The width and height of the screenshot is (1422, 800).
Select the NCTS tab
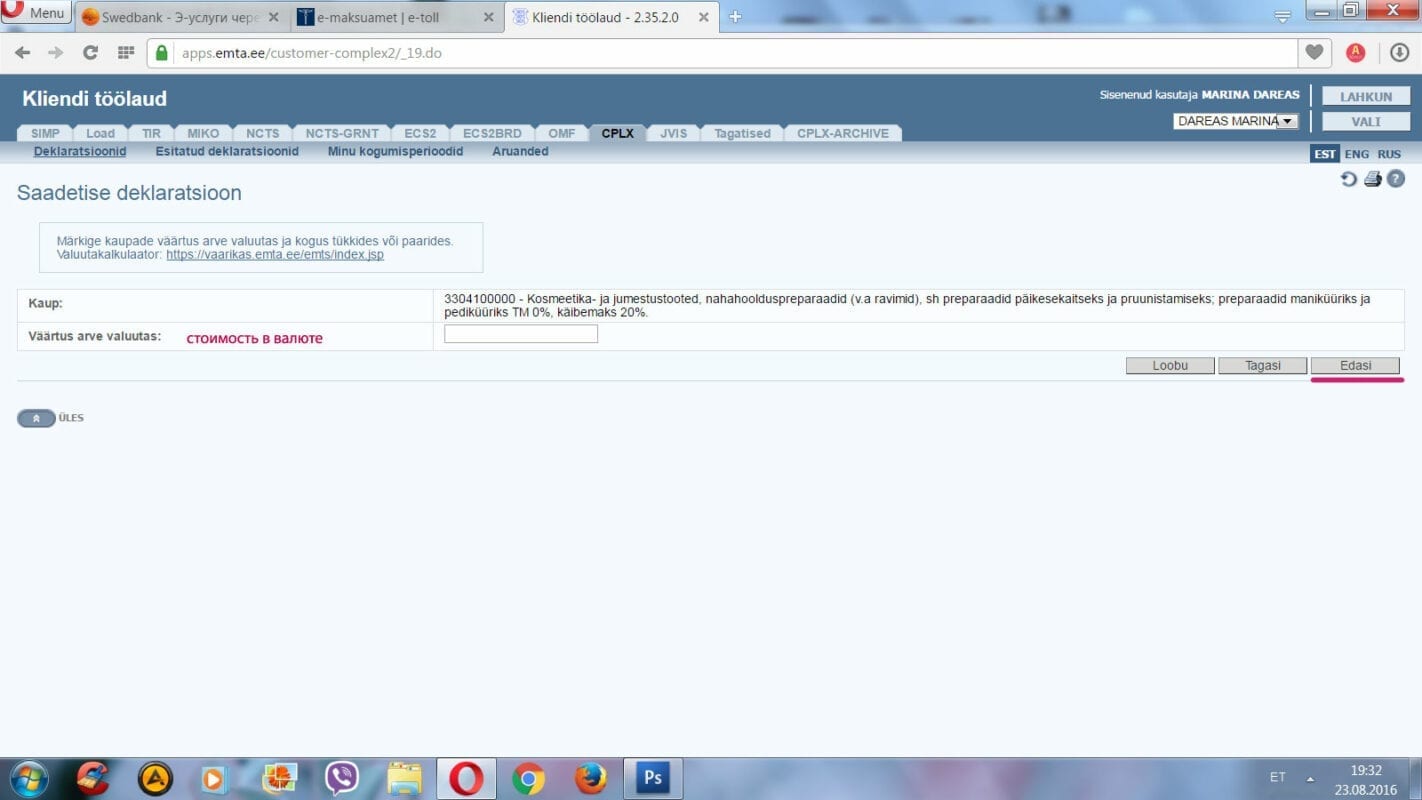(x=263, y=133)
